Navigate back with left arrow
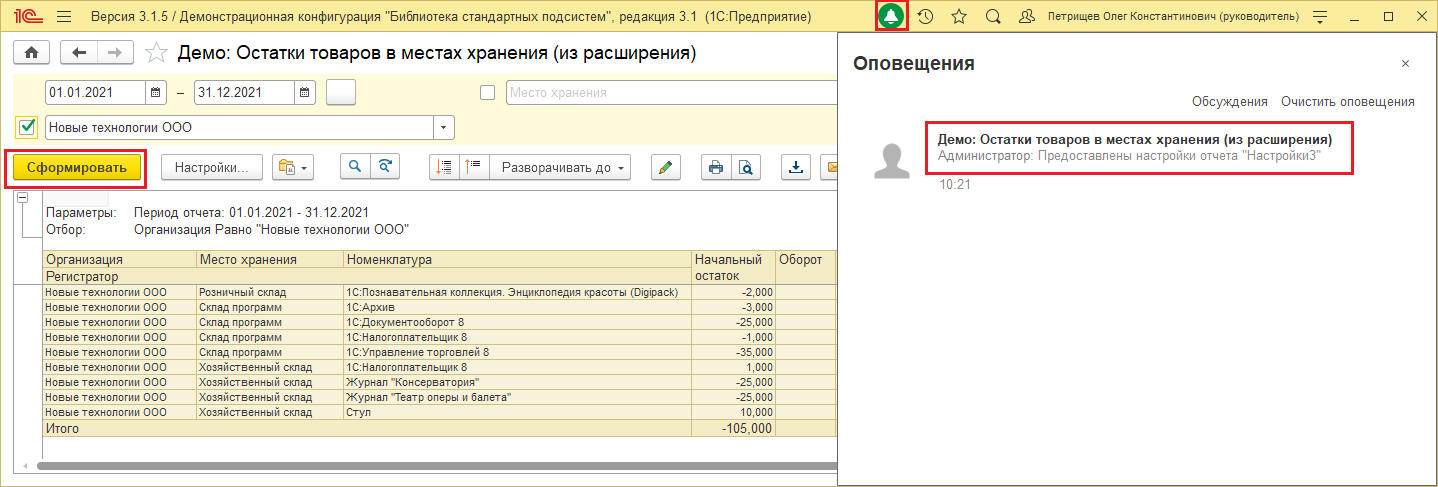The width and height of the screenshot is (1438, 487). [x=79, y=53]
